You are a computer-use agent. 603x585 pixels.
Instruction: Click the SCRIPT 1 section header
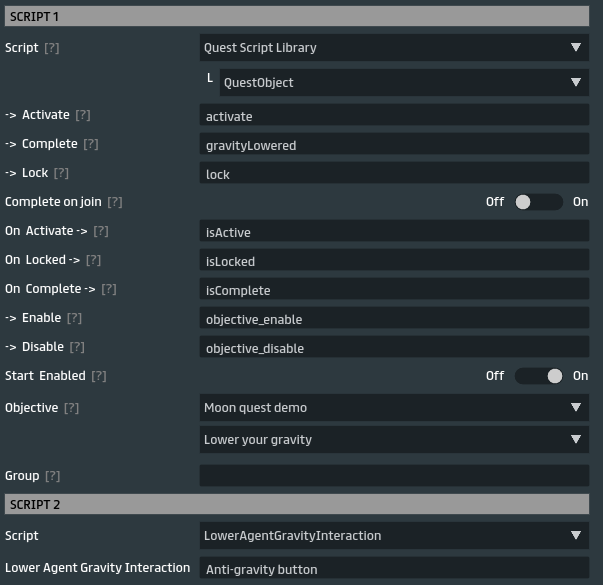point(297,16)
